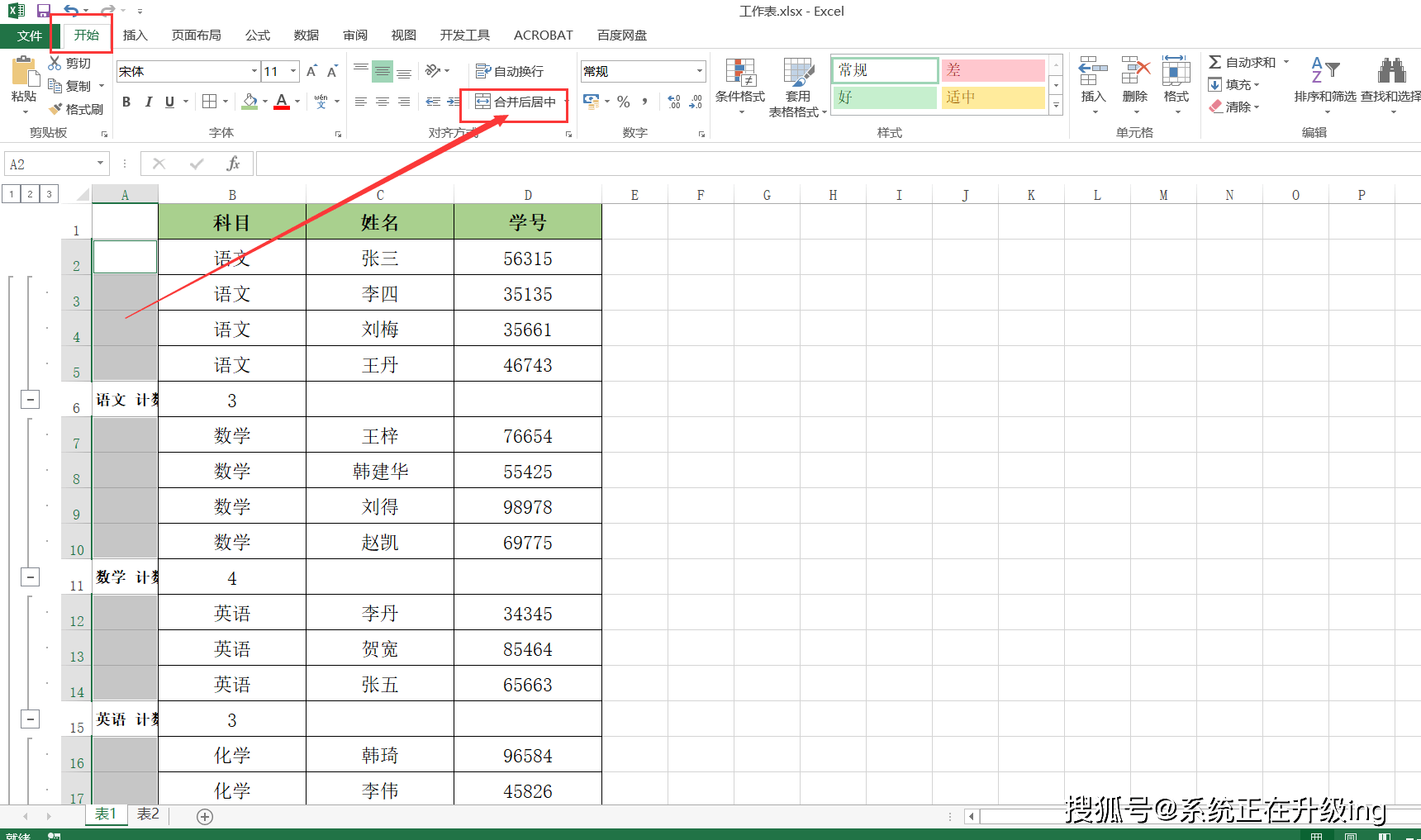This screenshot has height=840, width=1421.
Task: Click the 合并后居中 merge button
Action: point(516,102)
